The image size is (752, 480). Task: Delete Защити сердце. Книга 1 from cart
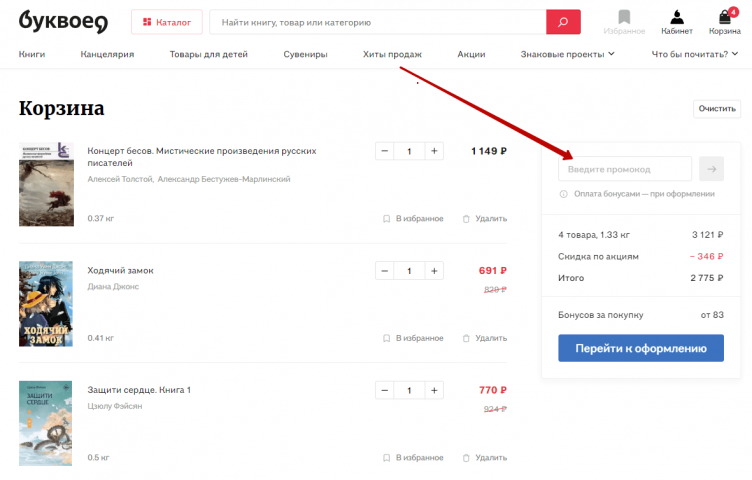pos(485,457)
